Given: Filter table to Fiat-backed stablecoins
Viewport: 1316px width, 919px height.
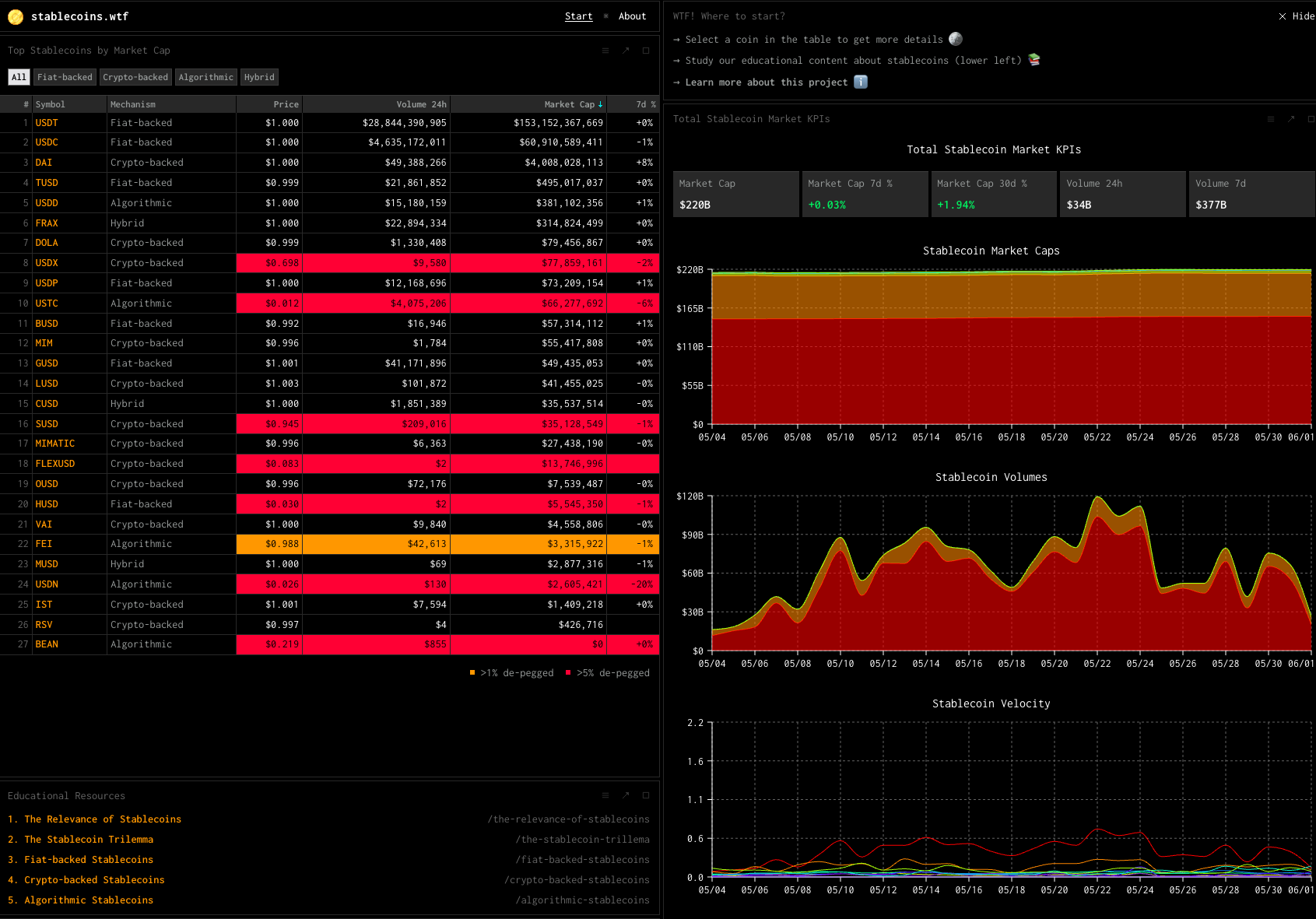Looking at the screenshot, I should coord(65,77).
